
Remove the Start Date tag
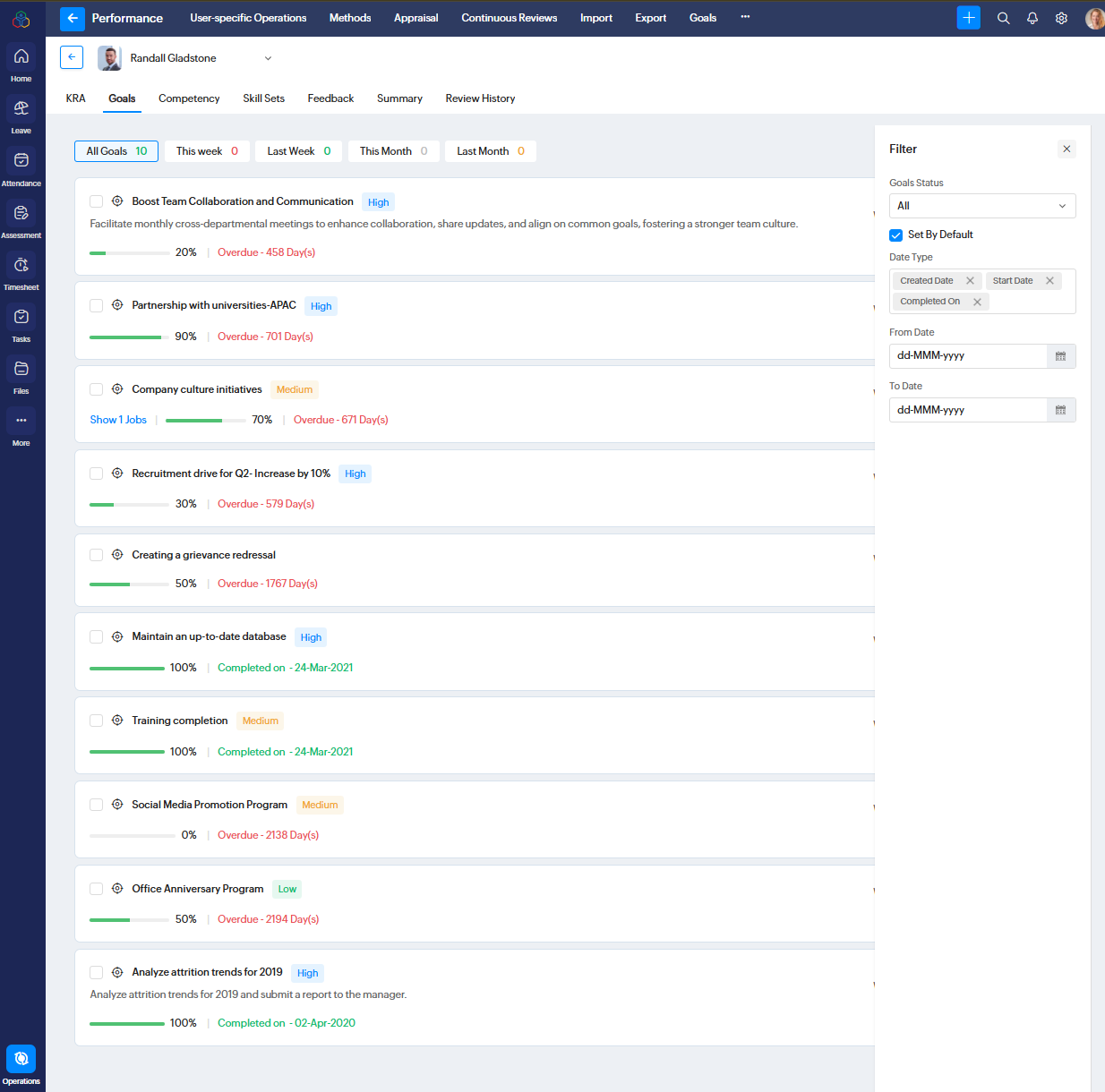pyautogui.click(x=1049, y=281)
